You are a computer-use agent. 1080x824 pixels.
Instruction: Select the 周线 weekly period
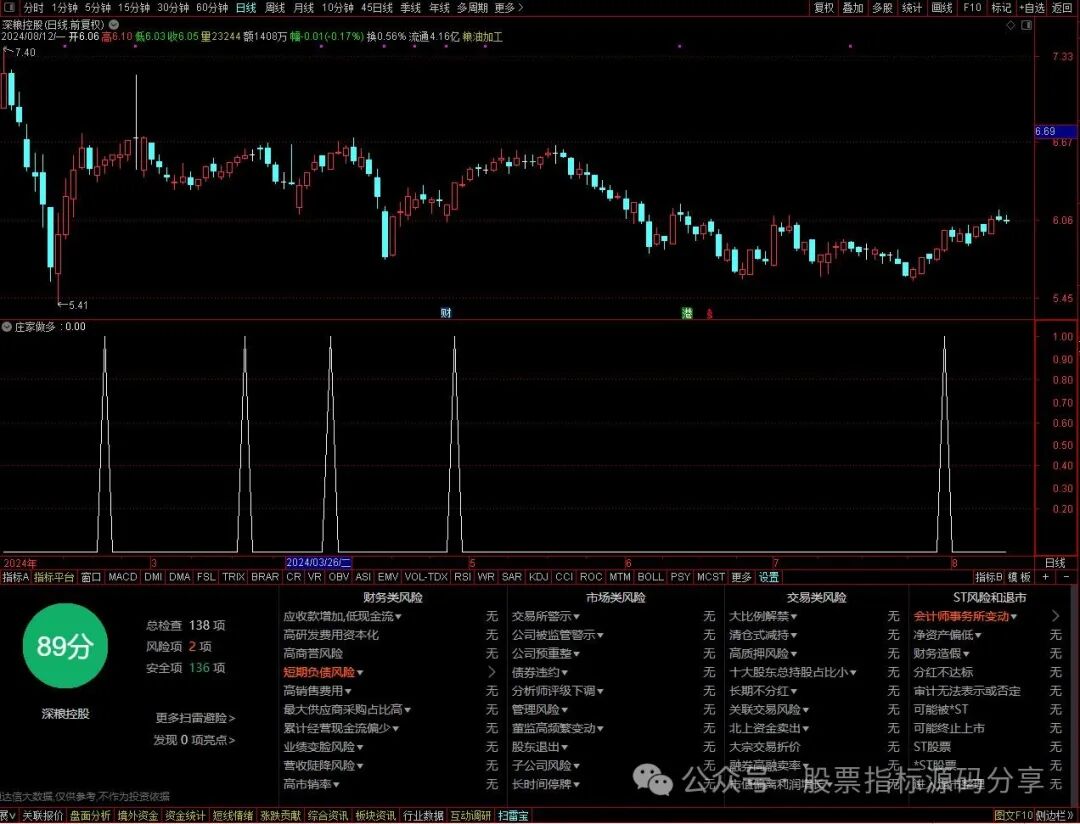tap(275, 8)
